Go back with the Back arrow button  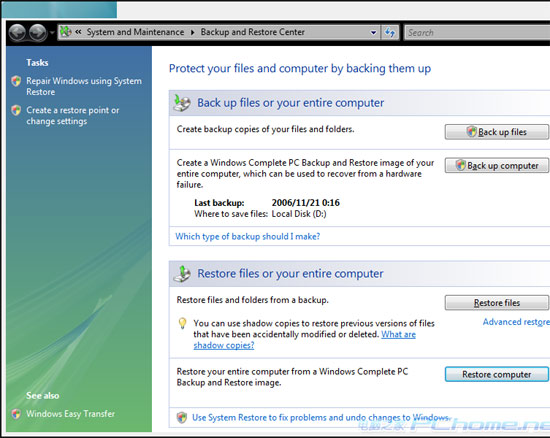[17, 32]
